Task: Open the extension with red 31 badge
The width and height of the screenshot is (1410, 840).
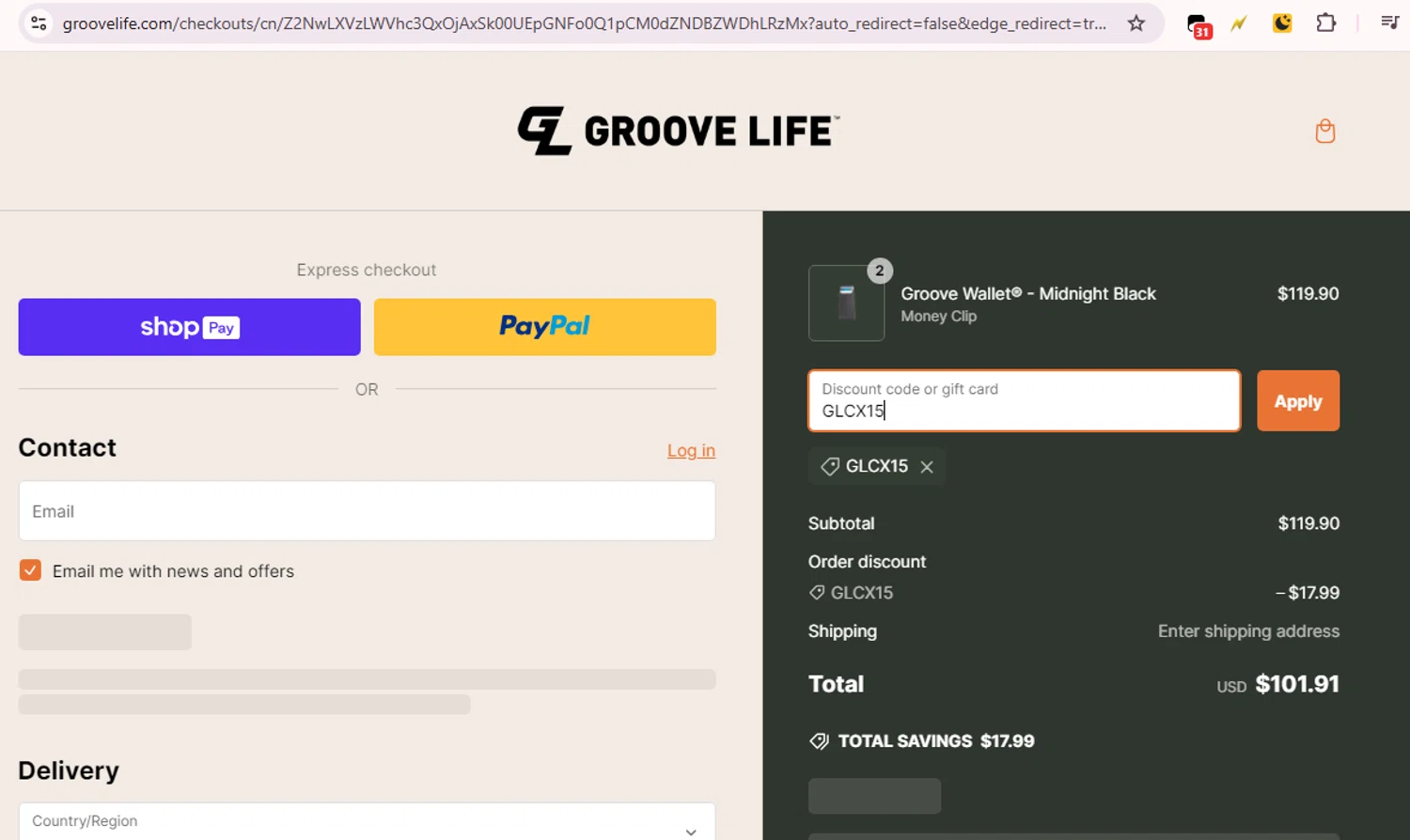Action: coord(1198,25)
